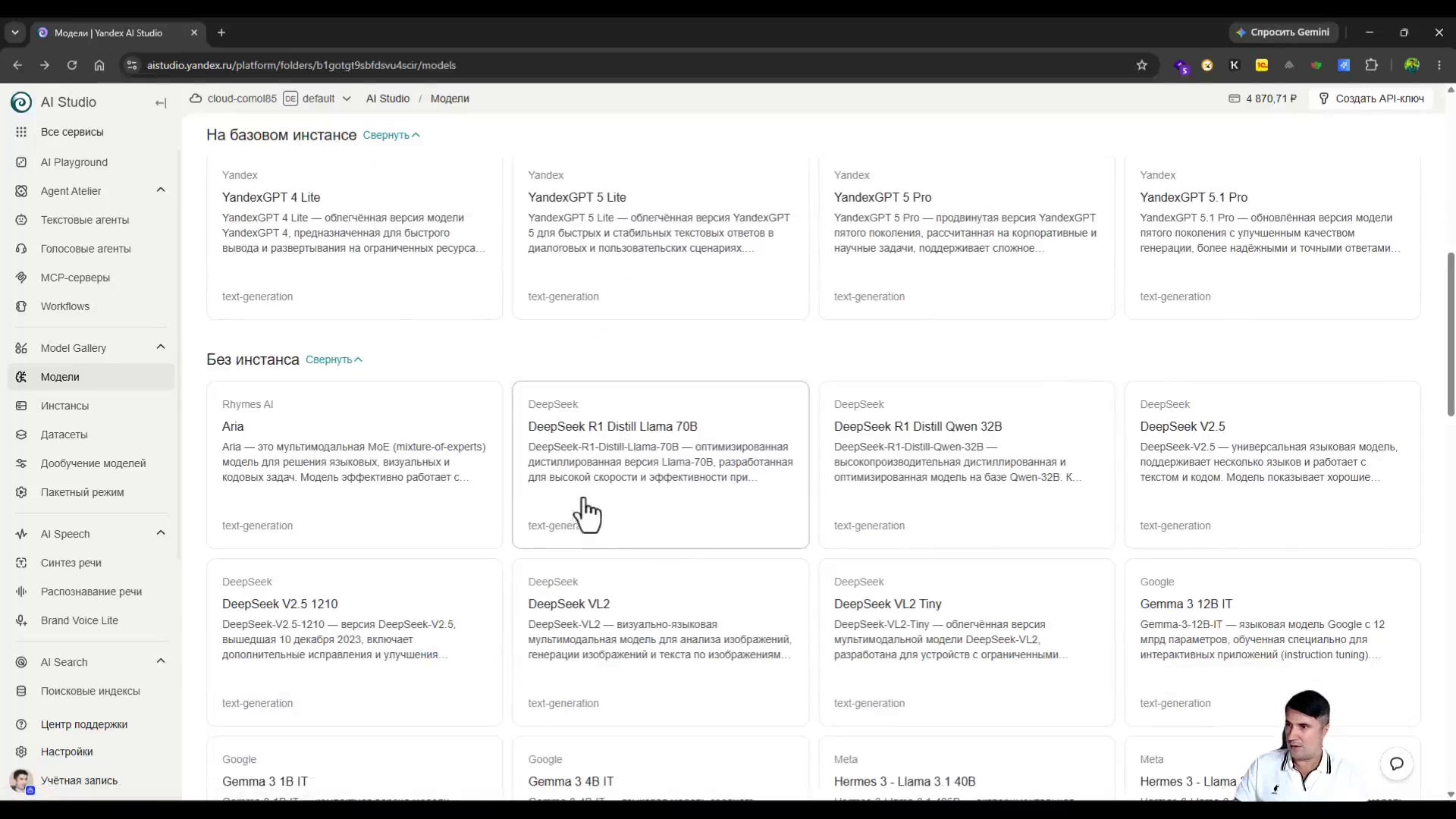1456x819 pixels.
Task: Select the YandexGPT 5.1 Pro title
Action: click(x=1194, y=197)
